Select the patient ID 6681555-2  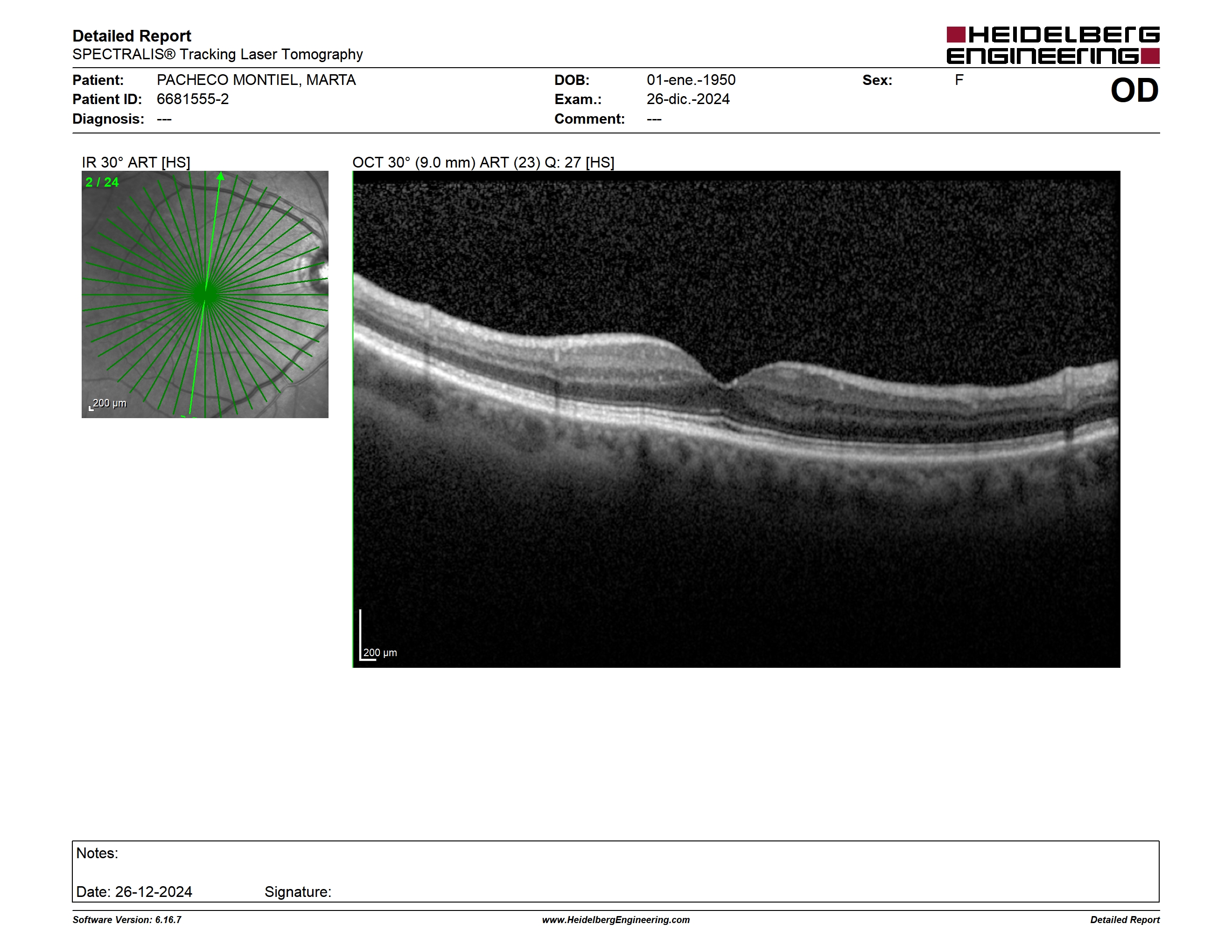click(x=192, y=99)
